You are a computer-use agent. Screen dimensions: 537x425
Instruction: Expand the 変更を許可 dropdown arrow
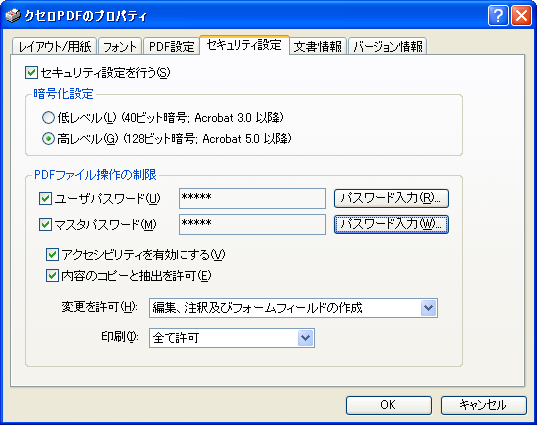pos(428,308)
